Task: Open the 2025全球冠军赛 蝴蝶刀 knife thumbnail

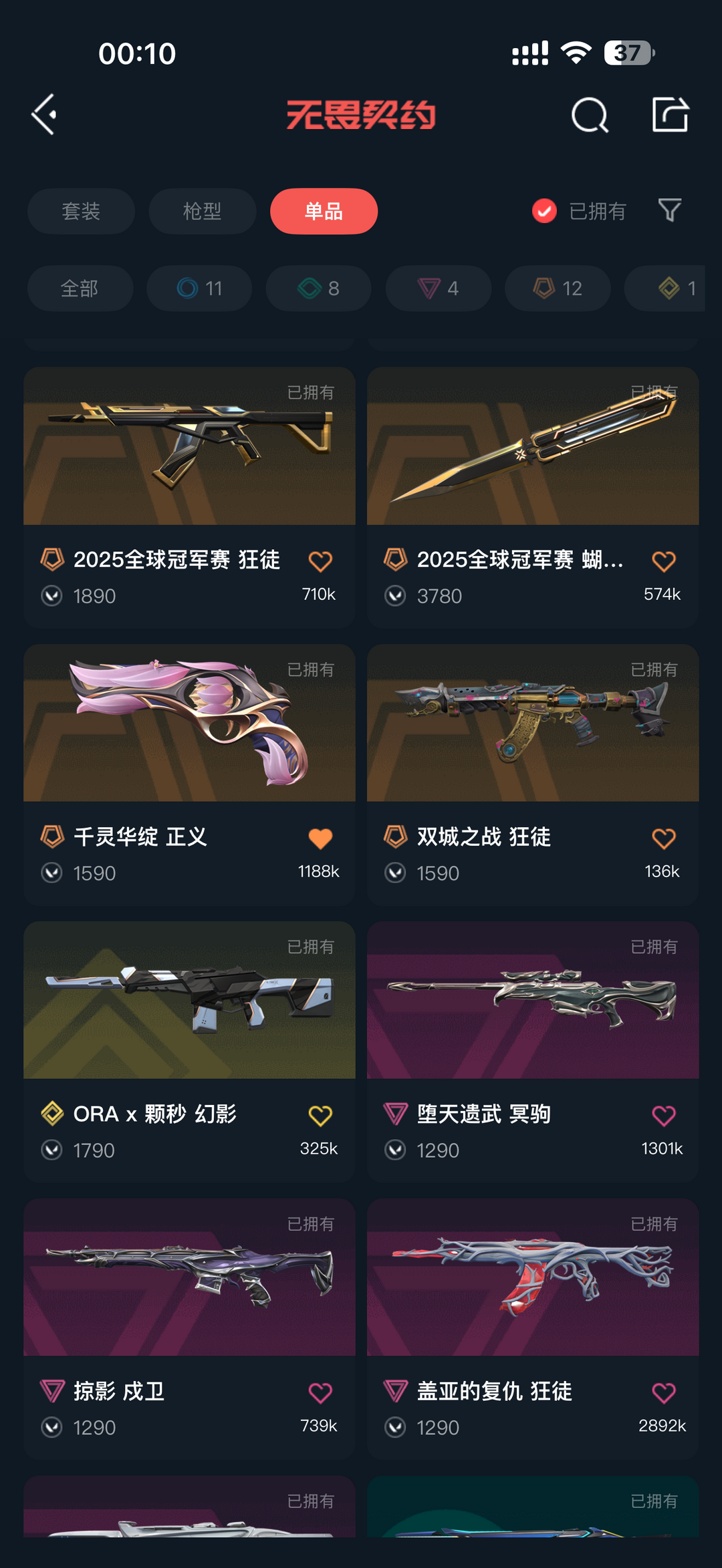Action: tap(533, 446)
